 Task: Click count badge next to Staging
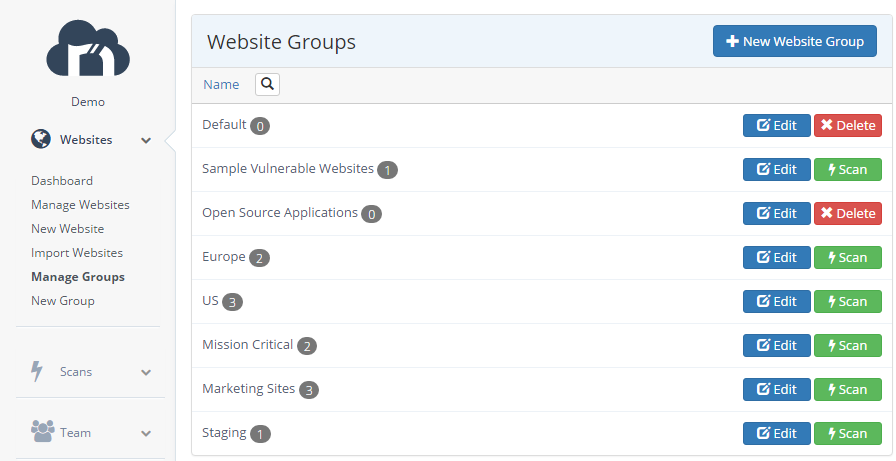pyautogui.click(x=260, y=434)
